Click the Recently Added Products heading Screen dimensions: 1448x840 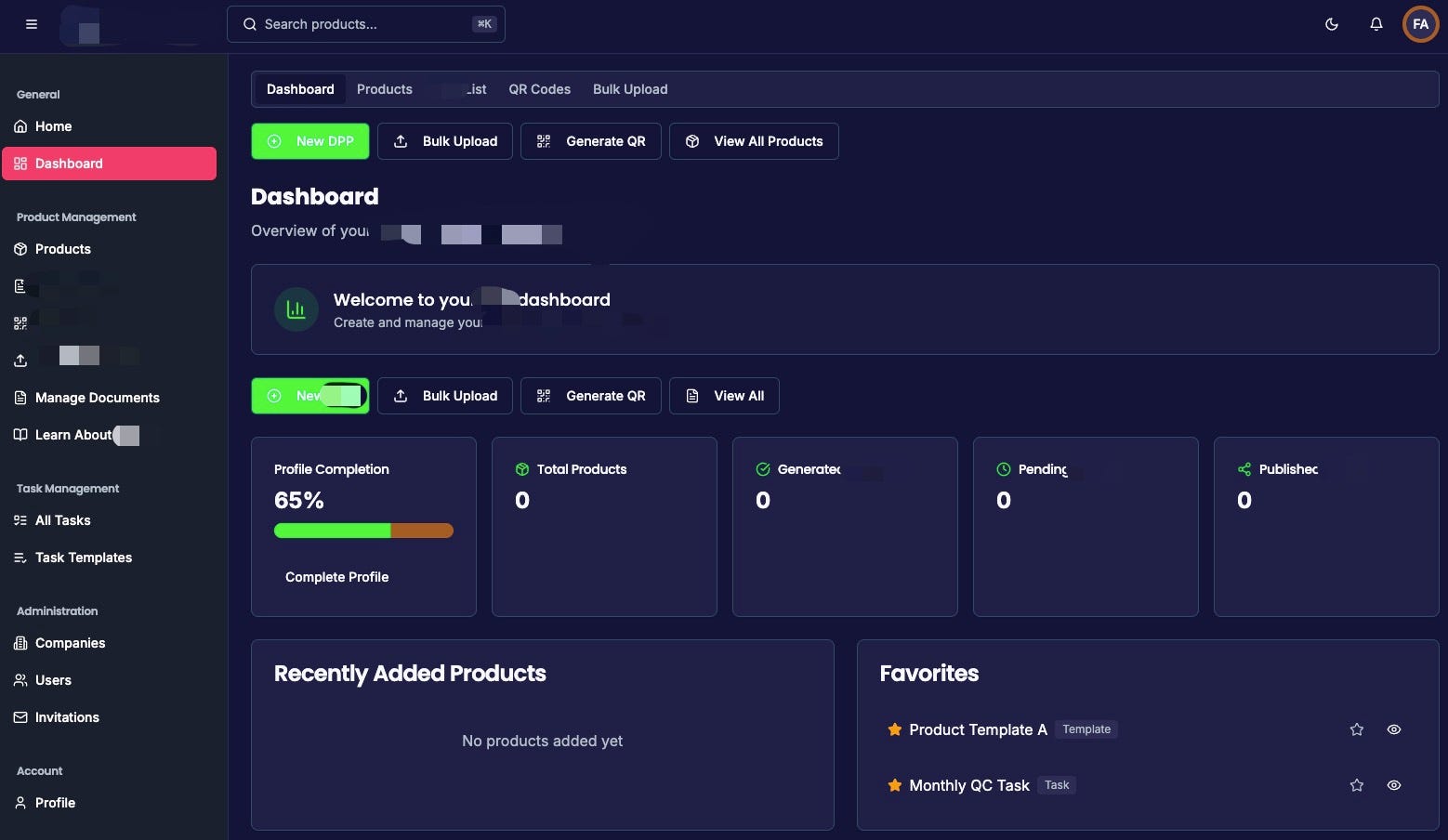[410, 674]
